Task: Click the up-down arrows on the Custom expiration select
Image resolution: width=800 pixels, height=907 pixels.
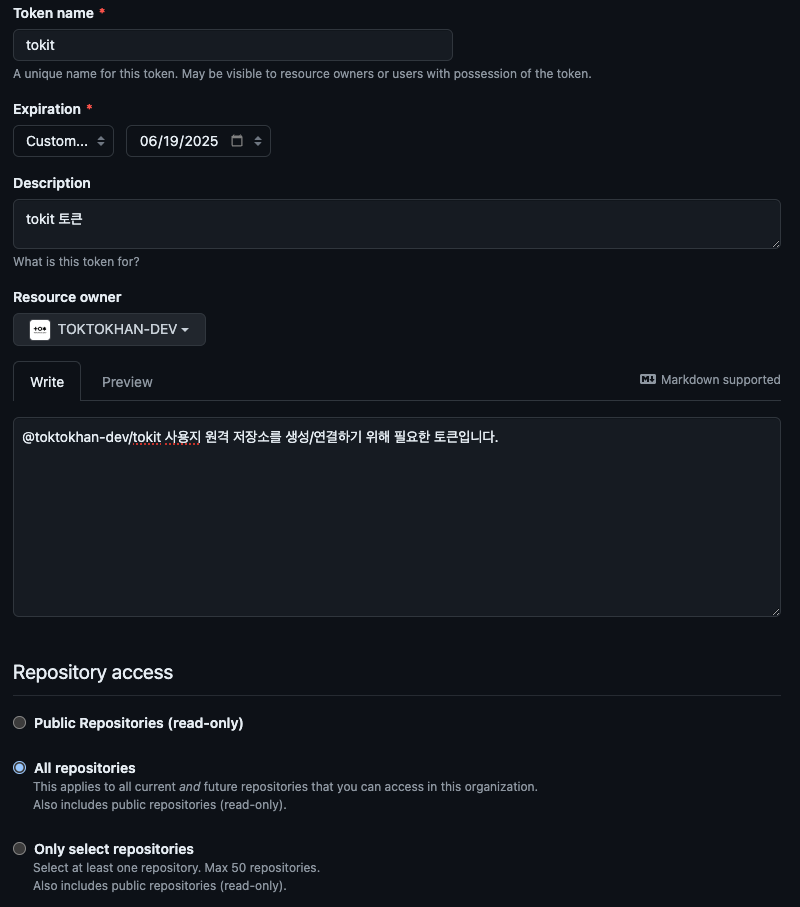Action: 101,141
